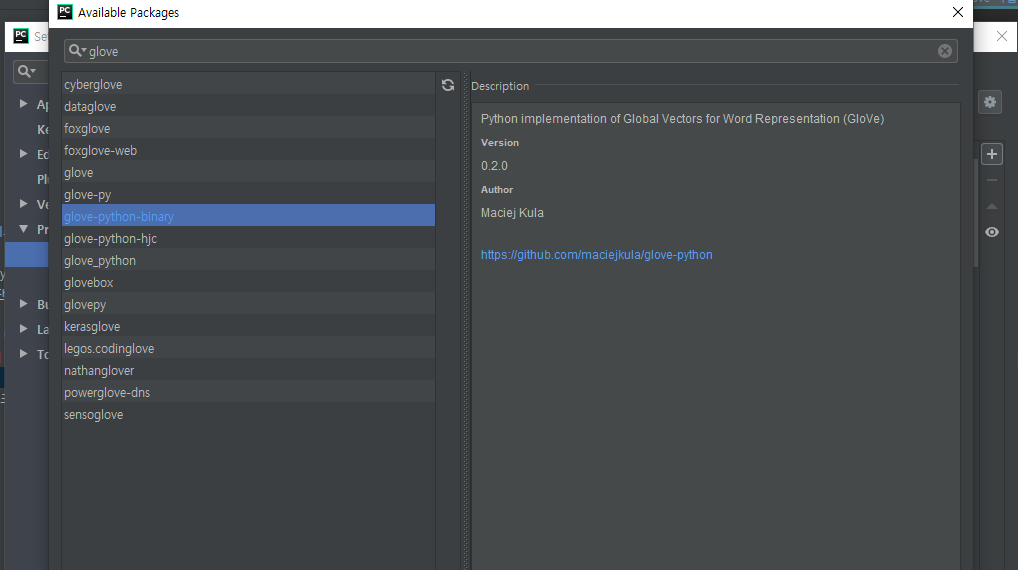Click the reload packages list icon

(448, 85)
